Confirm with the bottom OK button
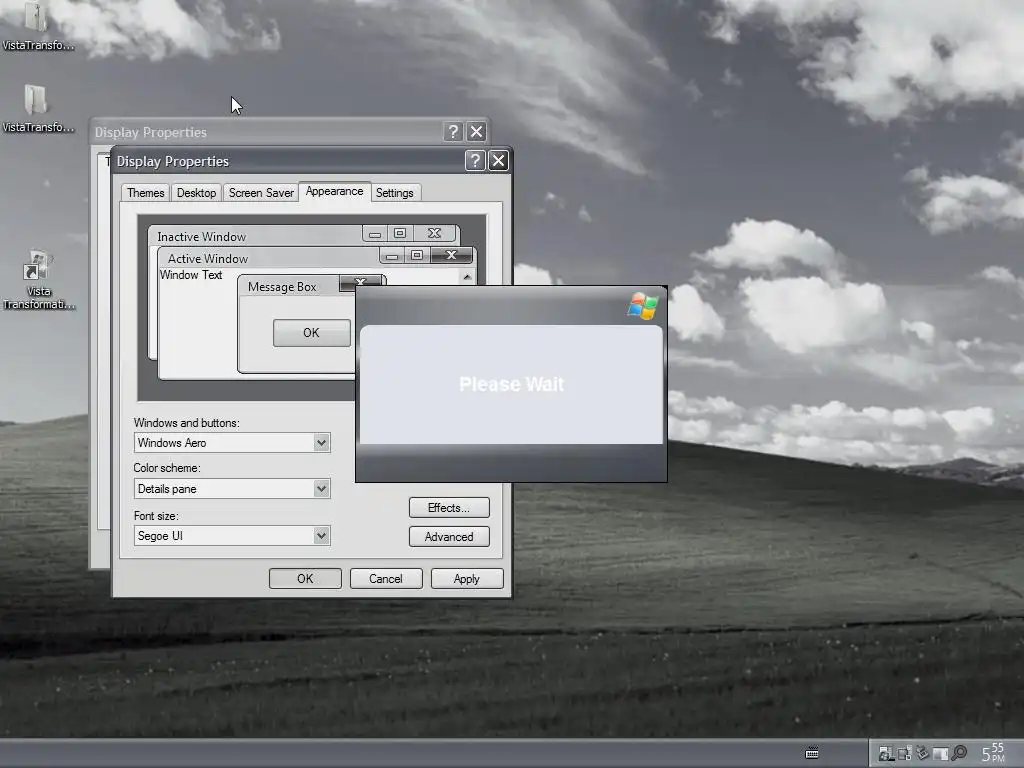The height and width of the screenshot is (768, 1024). point(305,579)
